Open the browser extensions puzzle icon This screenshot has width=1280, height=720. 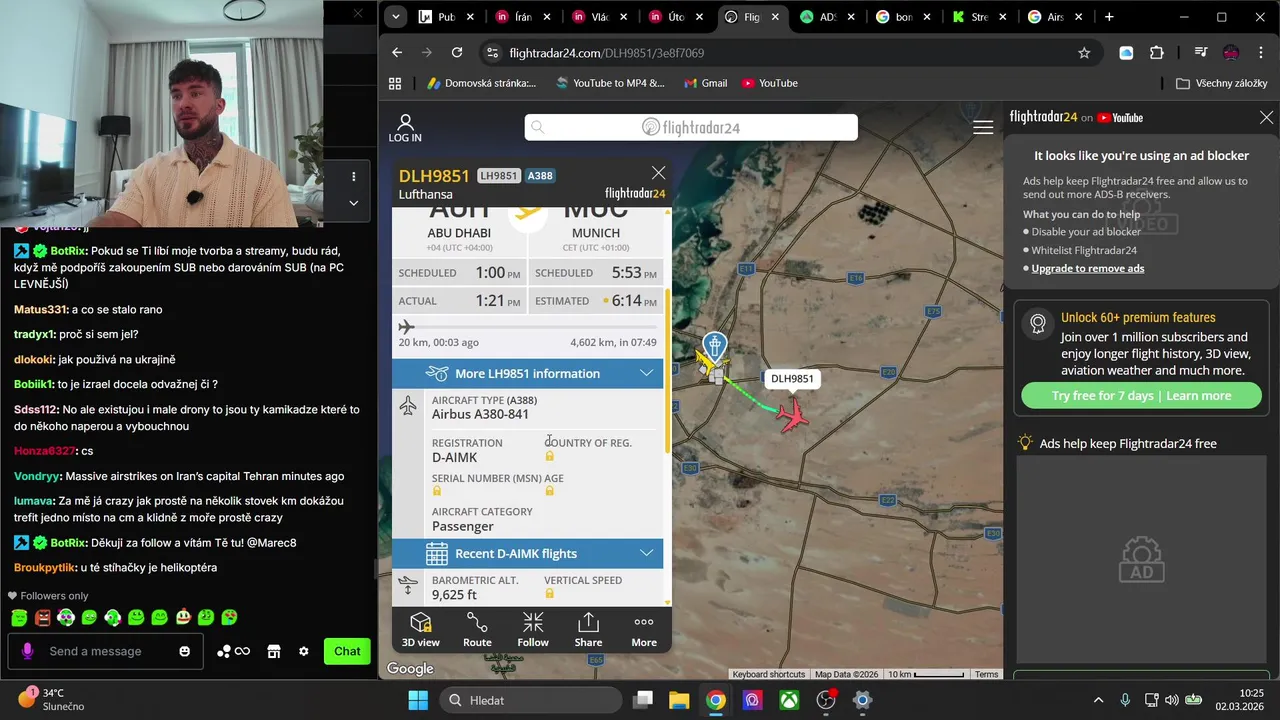pos(1157,53)
